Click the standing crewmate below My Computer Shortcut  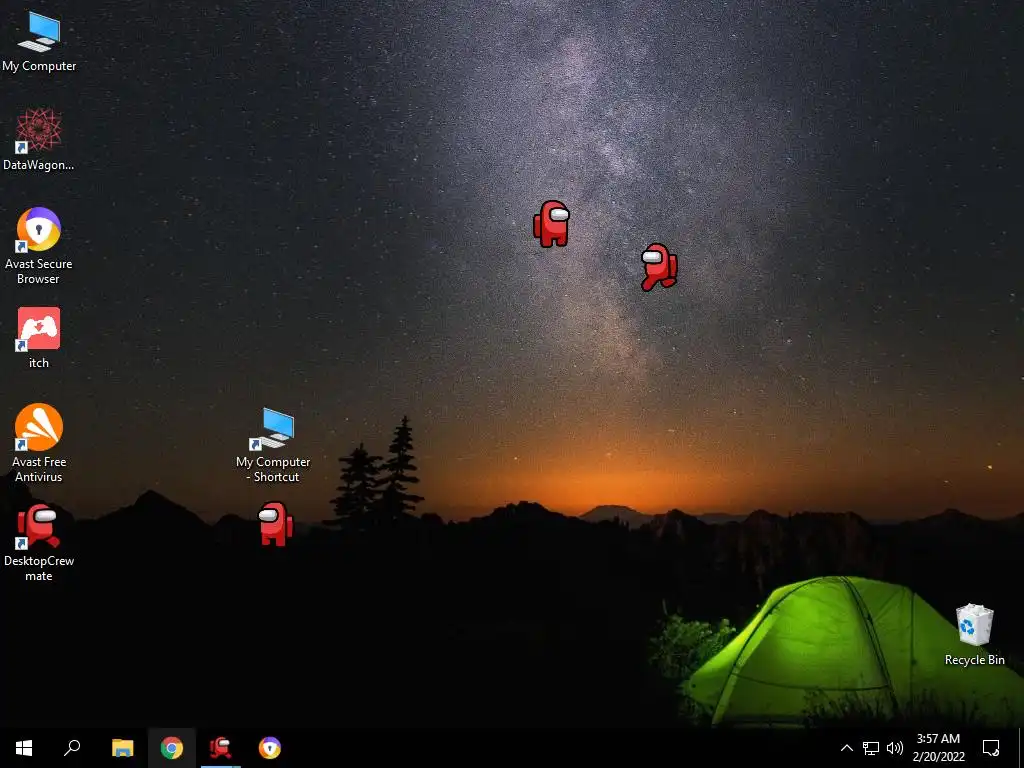click(x=275, y=523)
